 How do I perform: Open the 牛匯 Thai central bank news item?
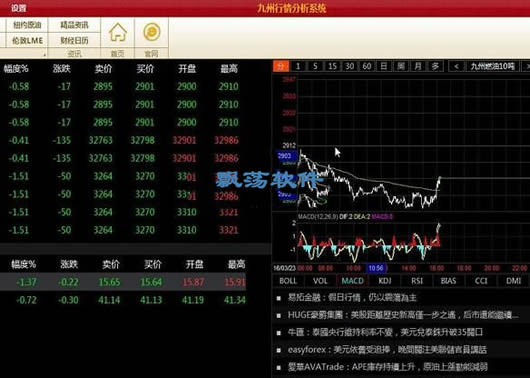pyautogui.click(x=385, y=332)
